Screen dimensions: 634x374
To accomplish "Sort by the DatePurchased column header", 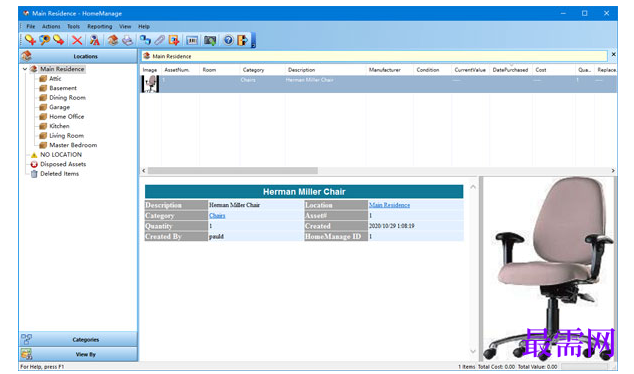I will coord(511,70).
